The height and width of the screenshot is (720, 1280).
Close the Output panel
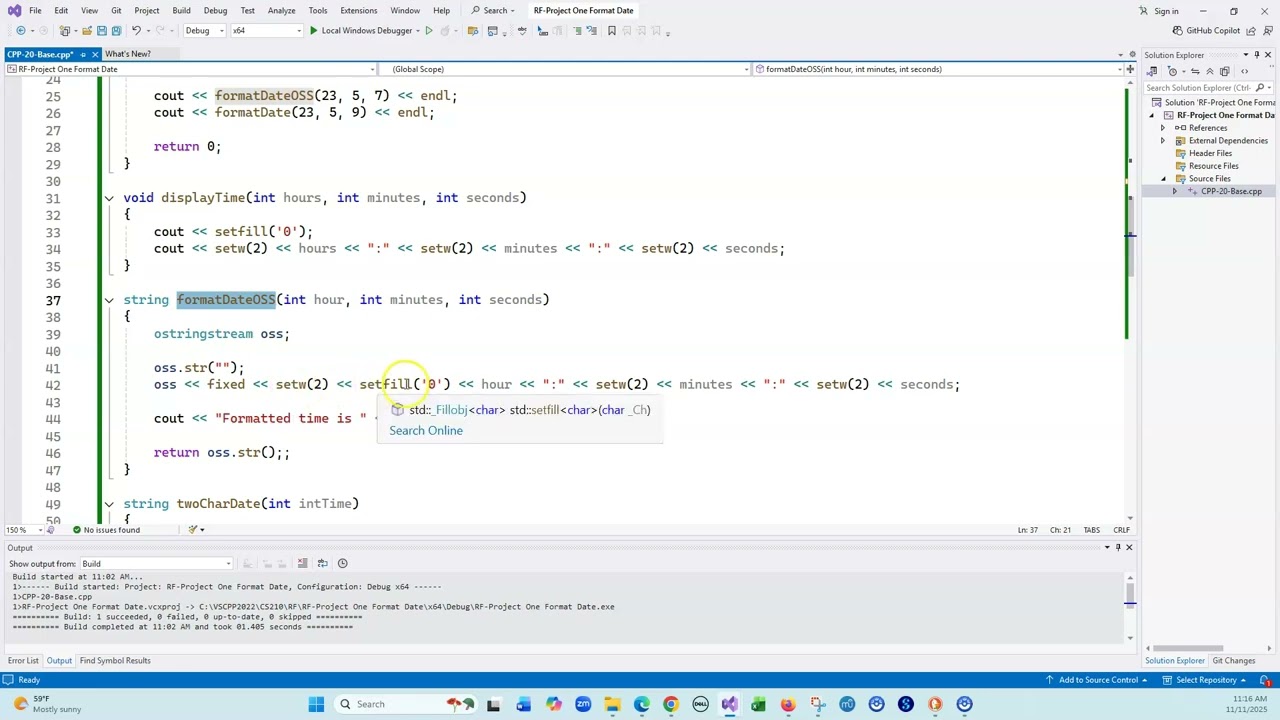pos(1129,547)
